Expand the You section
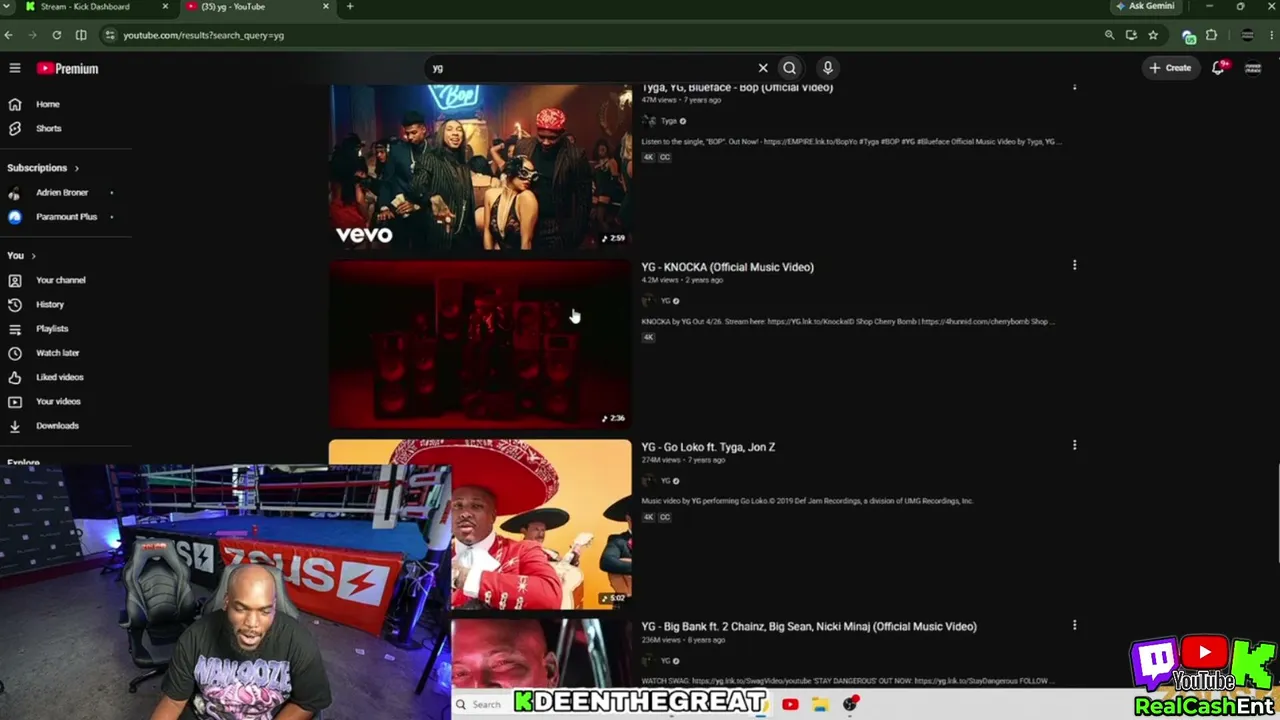The width and height of the screenshot is (1280, 720). coord(21,256)
